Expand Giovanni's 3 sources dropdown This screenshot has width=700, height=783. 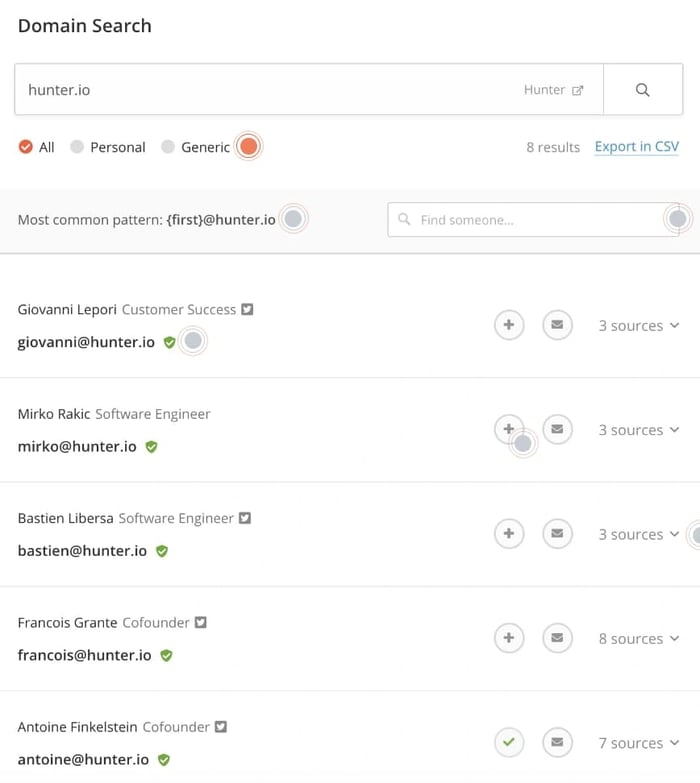pyautogui.click(x=638, y=326)
